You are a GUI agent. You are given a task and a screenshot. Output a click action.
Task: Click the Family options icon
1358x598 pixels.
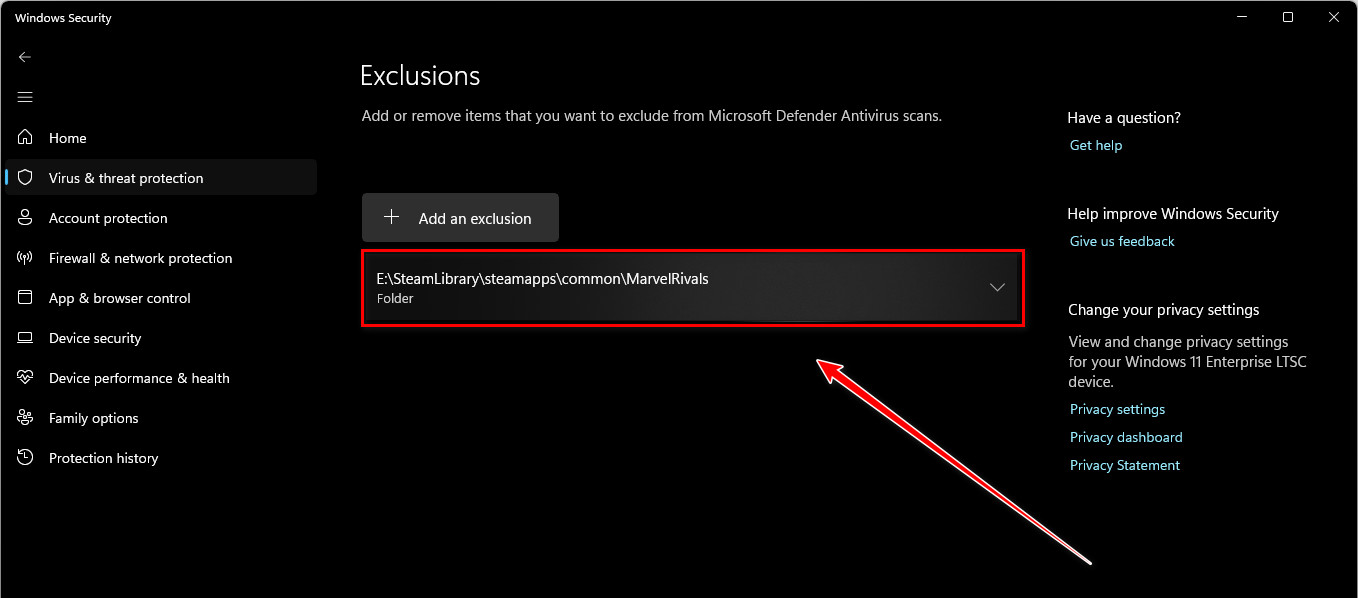pos(26,418)
